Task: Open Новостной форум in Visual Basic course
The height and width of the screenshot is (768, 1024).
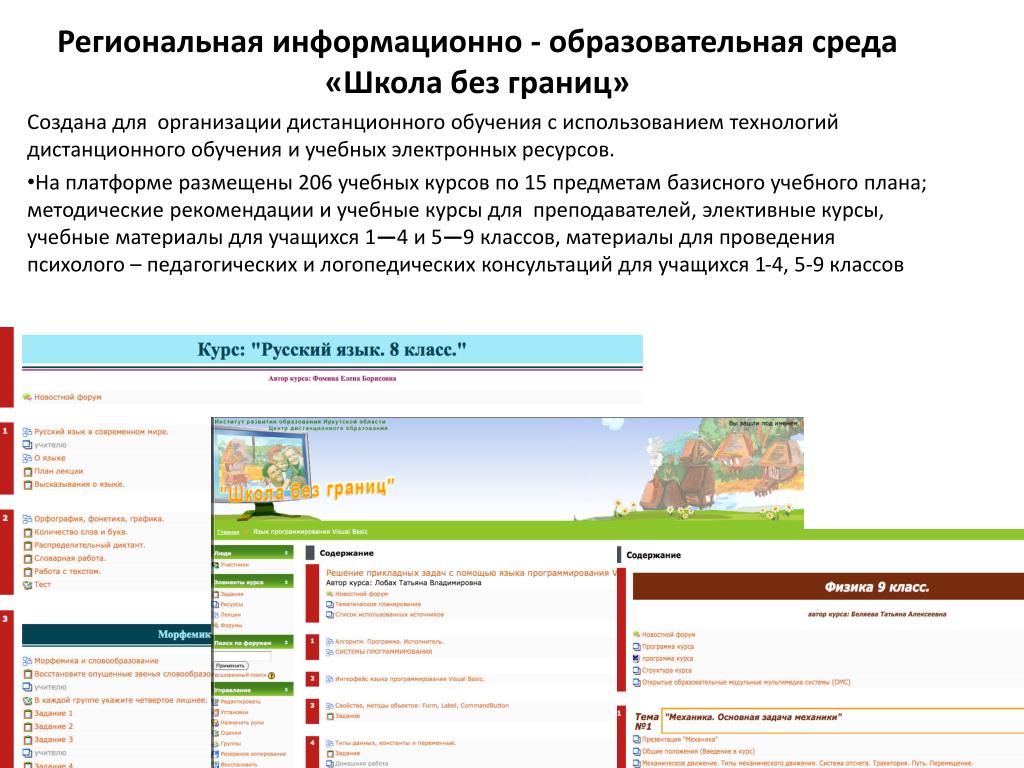Action: [361, 594]
